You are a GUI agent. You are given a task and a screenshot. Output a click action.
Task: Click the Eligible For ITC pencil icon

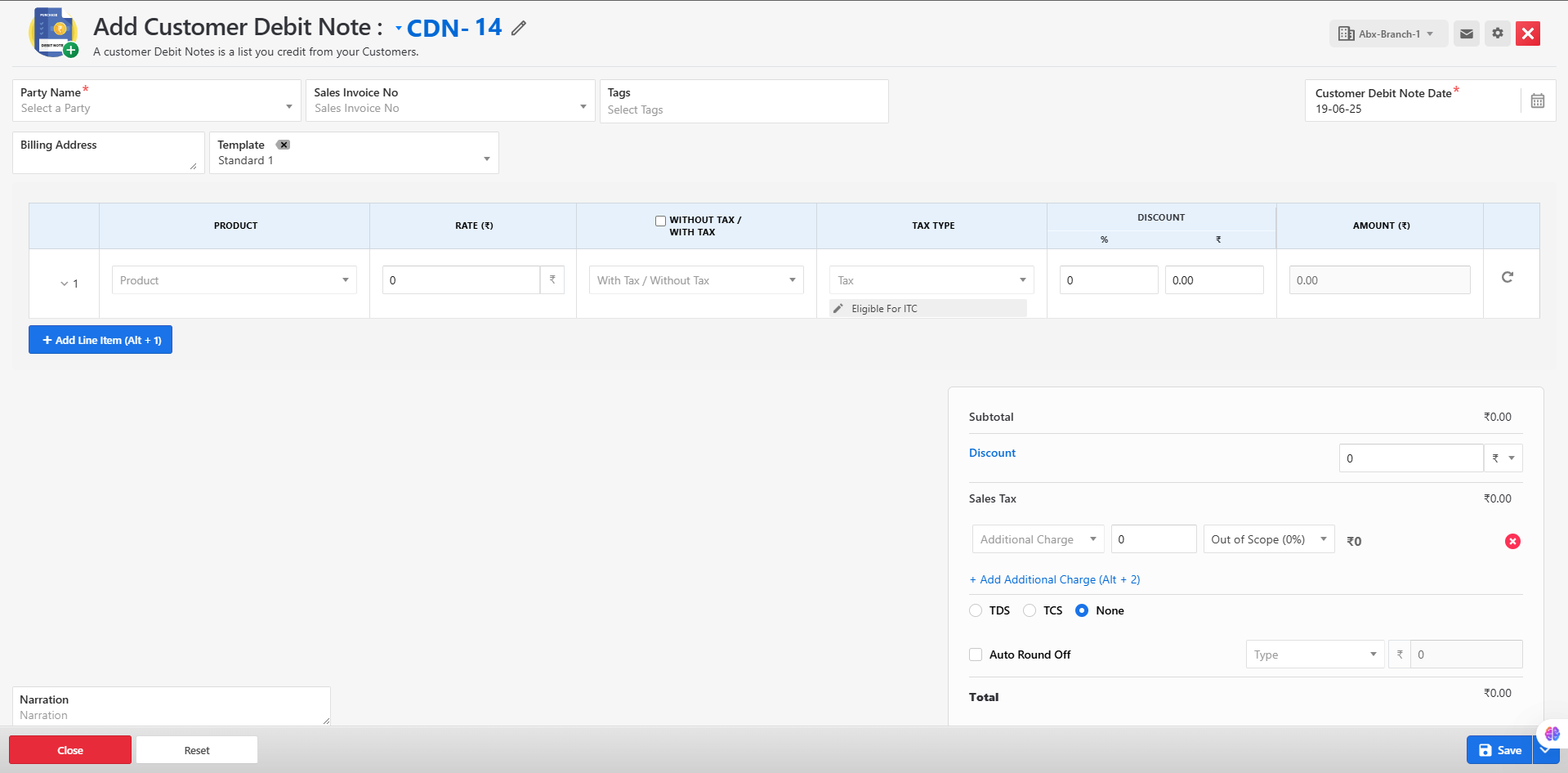tap(838, 309)
